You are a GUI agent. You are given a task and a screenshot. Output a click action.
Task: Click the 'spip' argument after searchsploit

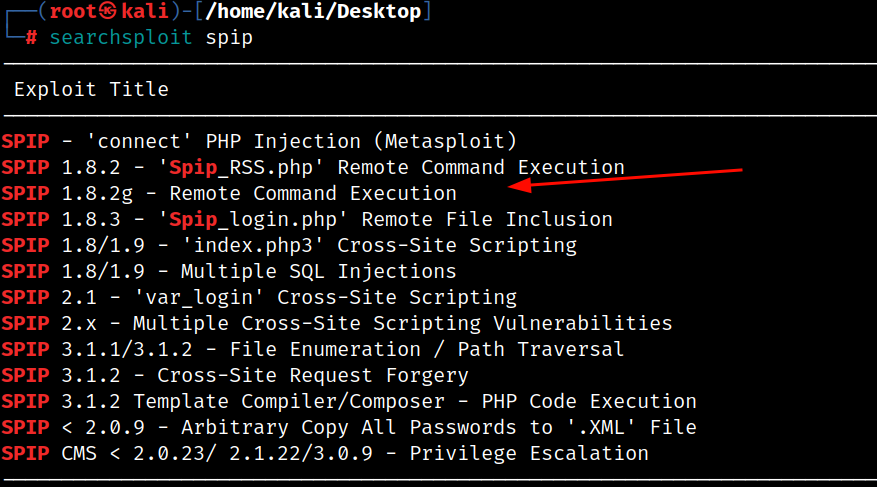[x=229, y=39]
